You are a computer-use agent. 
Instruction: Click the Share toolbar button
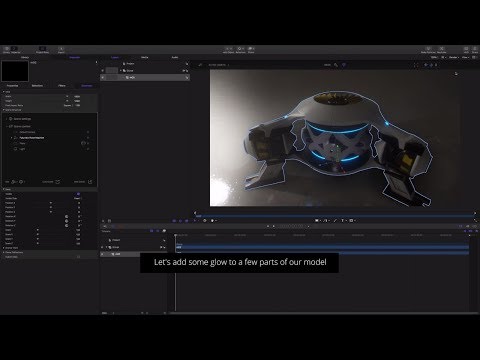tap(475, 50)
